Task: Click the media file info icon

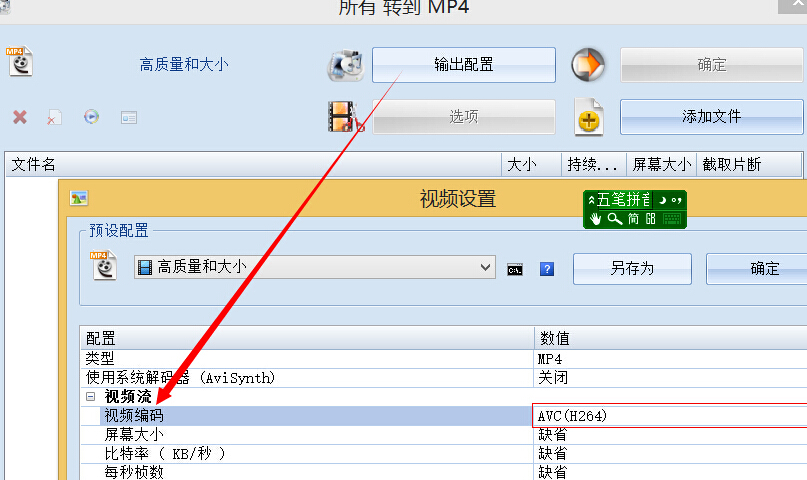Action: tap(129, 117)
